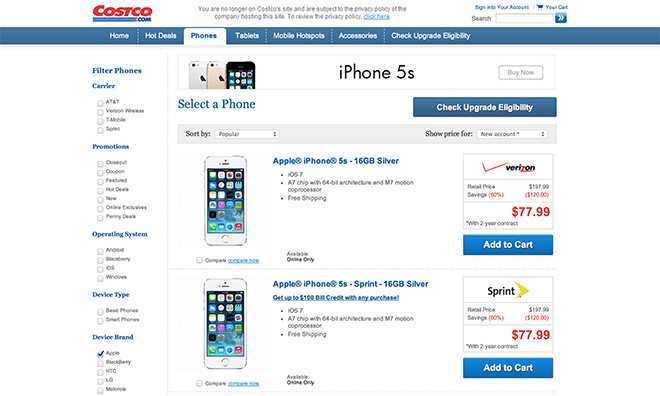The width and height of the screenshot is (660, 396).
Task: Open the shopping cart icon
Action: 540,7
